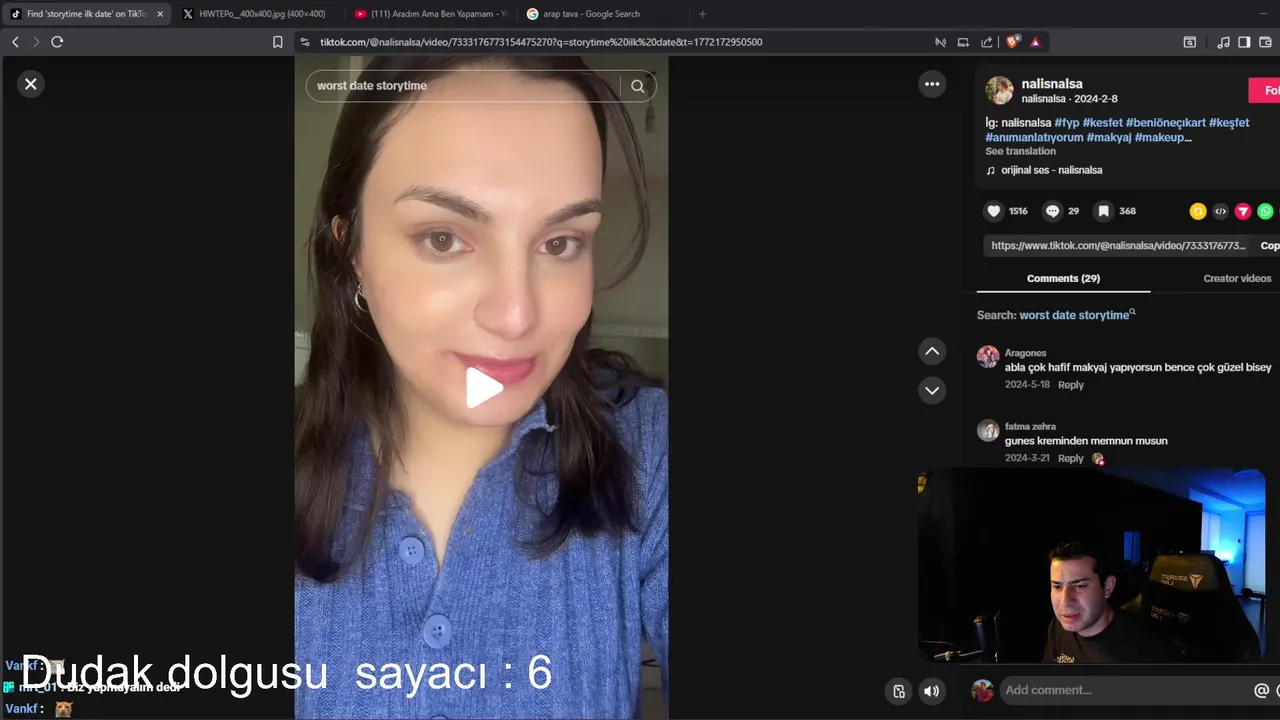Open the Brave Shields lion icon
The image size is (1280, 720).
coord(1013,42)
